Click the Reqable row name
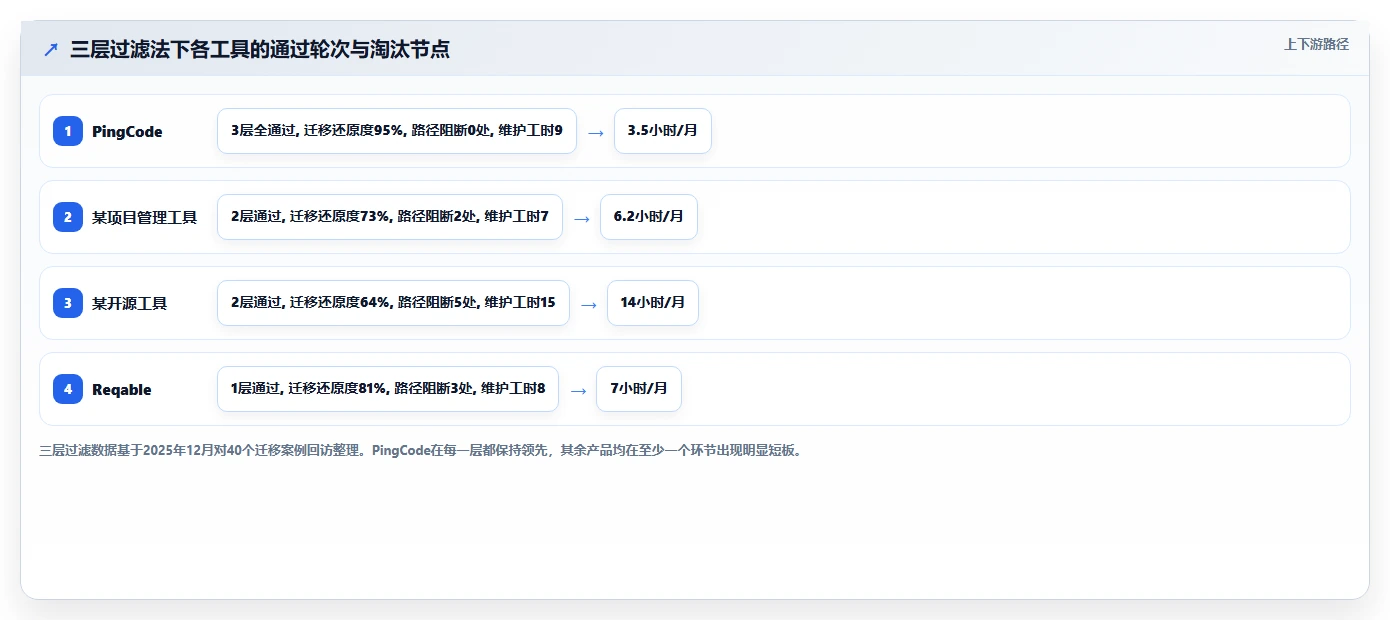 (x=122, y=389)
